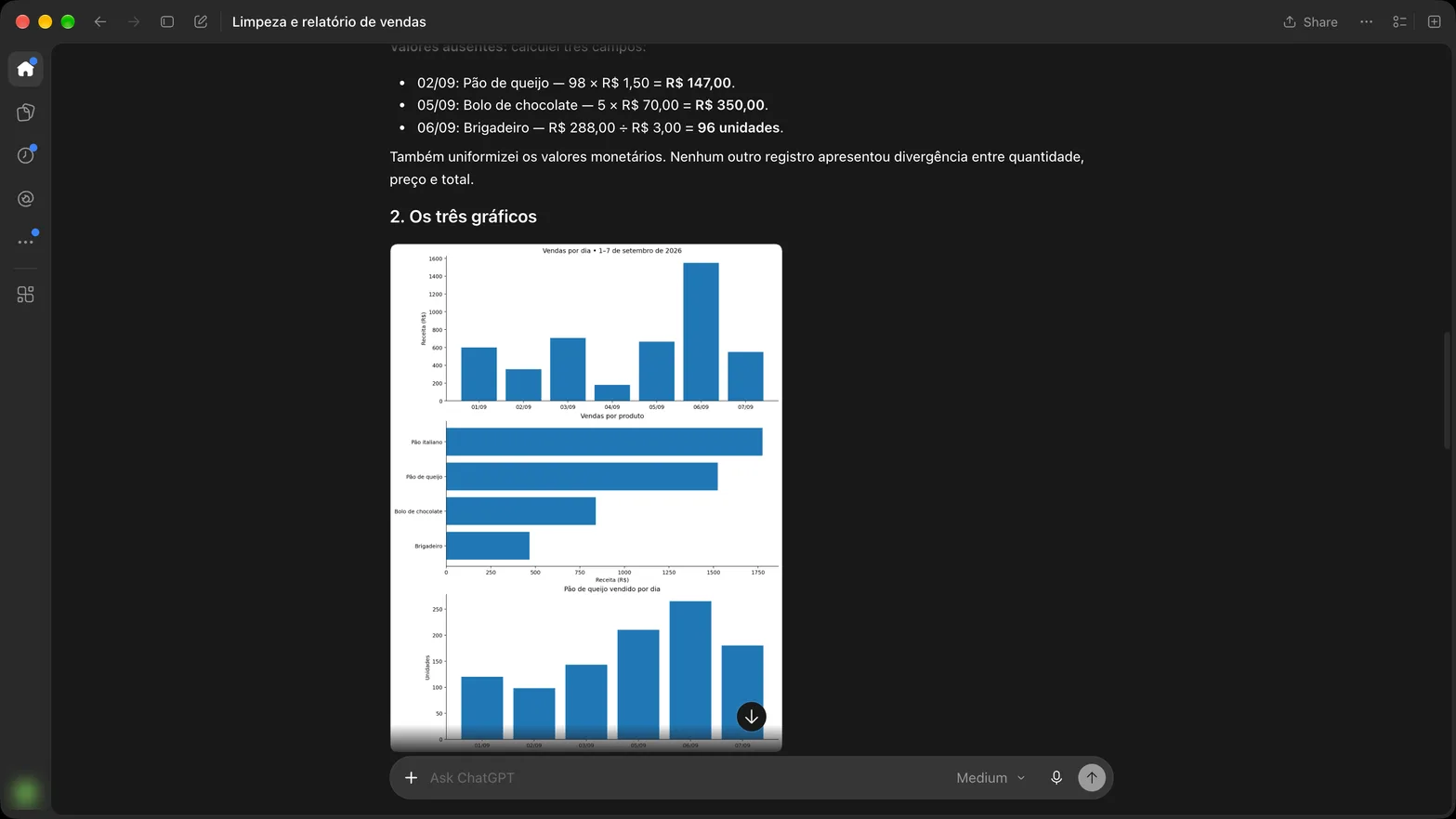This screenshot has width=1456, height=819.
Task: Open the three-charts image thumbnail
Action: [586, 497]
